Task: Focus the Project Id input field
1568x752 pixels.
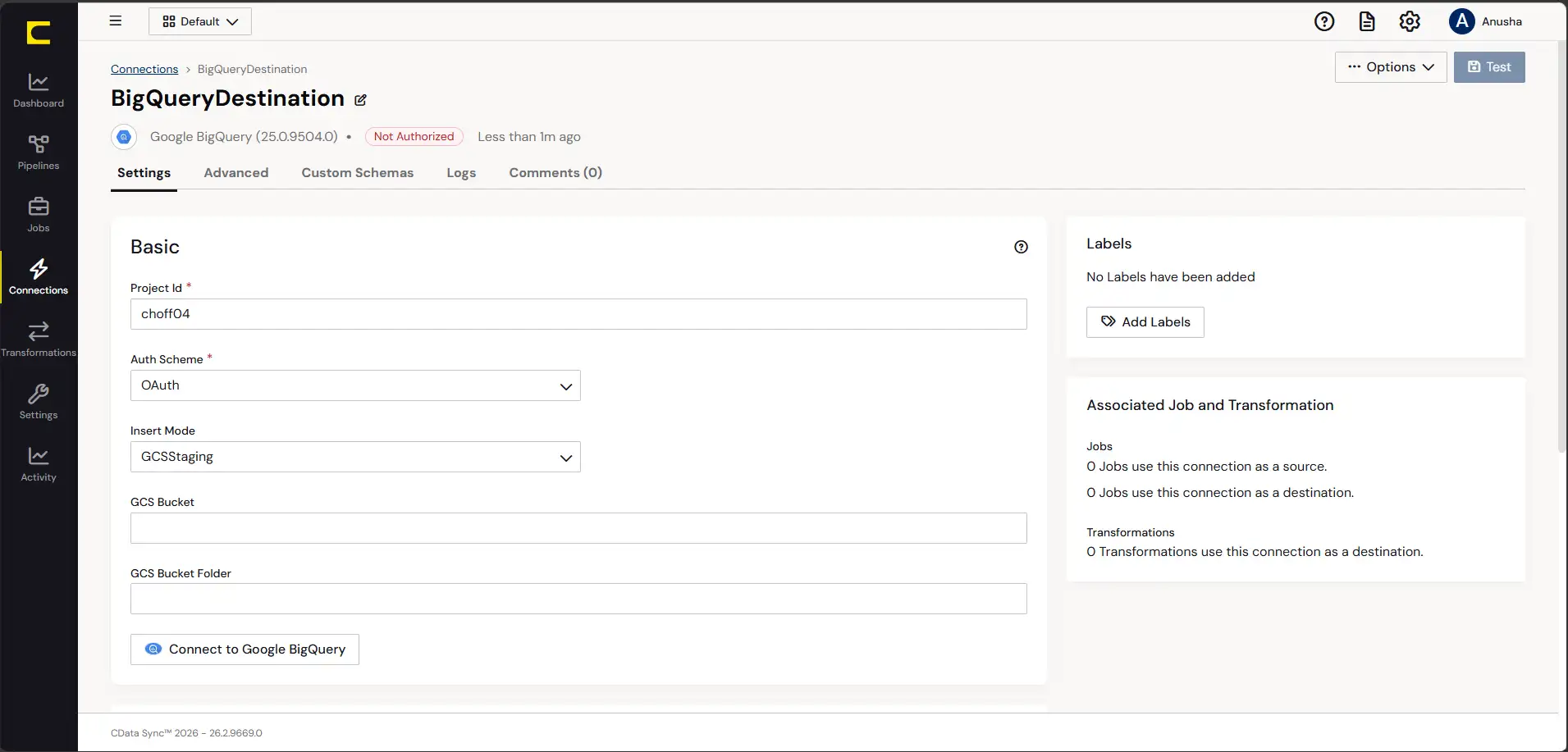Action: [x=578, y=314]
